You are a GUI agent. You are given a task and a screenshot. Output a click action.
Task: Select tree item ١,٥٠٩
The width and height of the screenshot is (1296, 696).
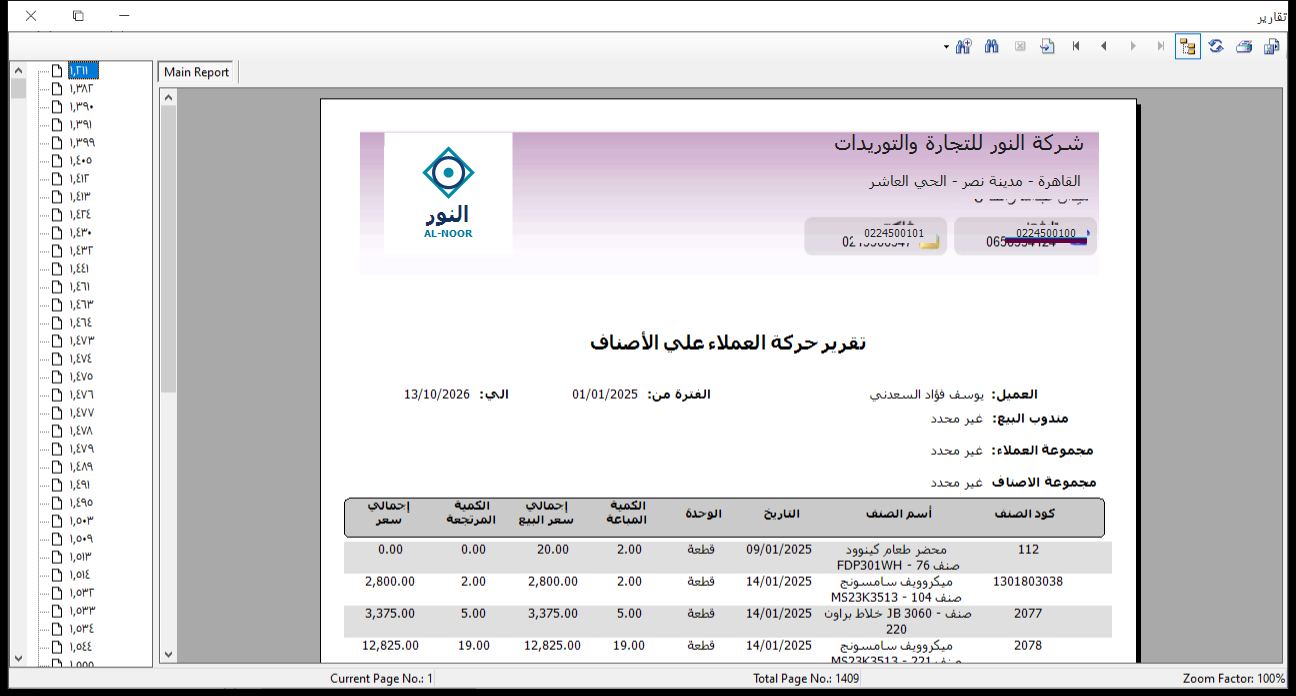point(81,539)
